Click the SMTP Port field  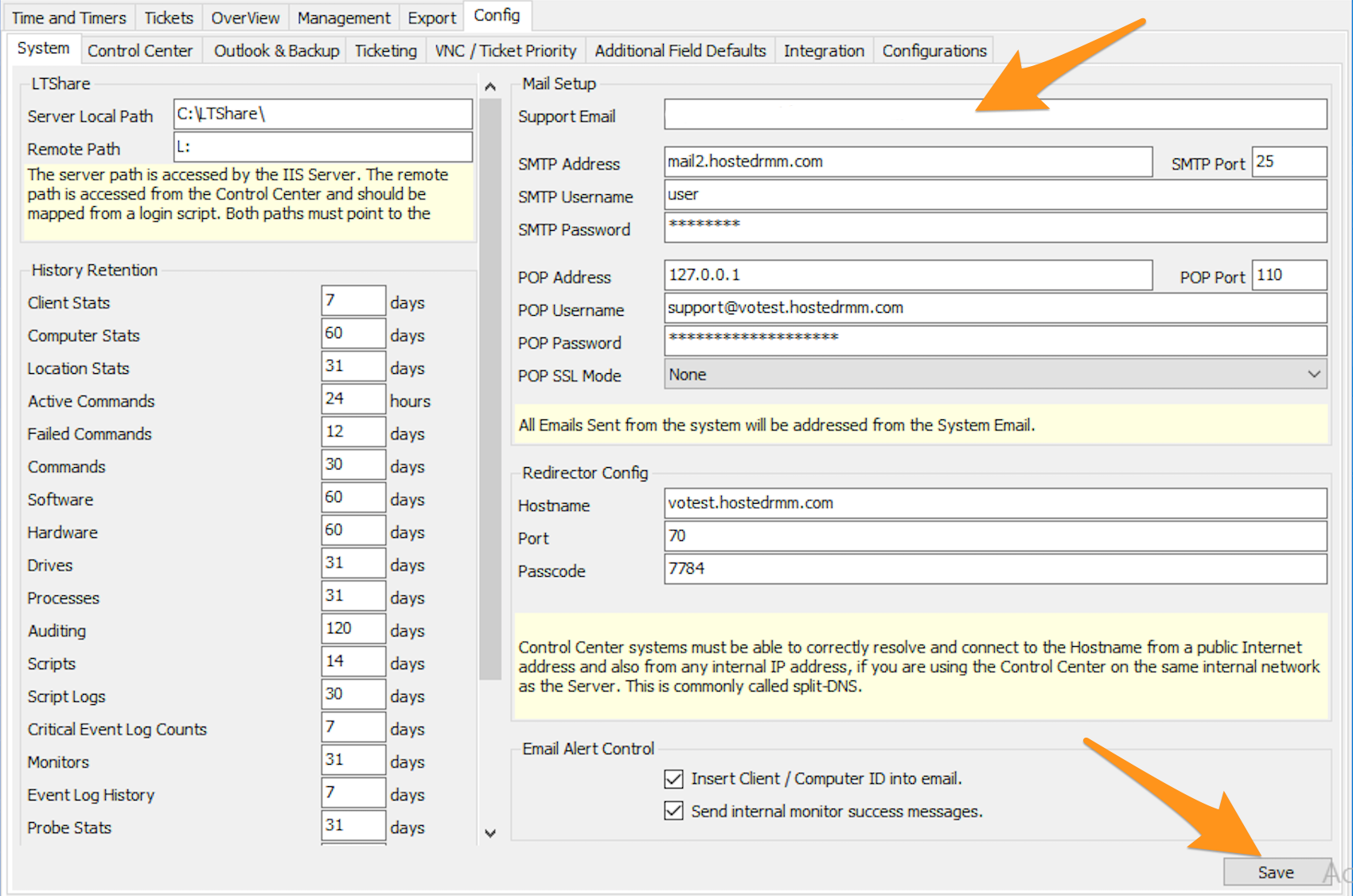click(x=1289, y=162)
